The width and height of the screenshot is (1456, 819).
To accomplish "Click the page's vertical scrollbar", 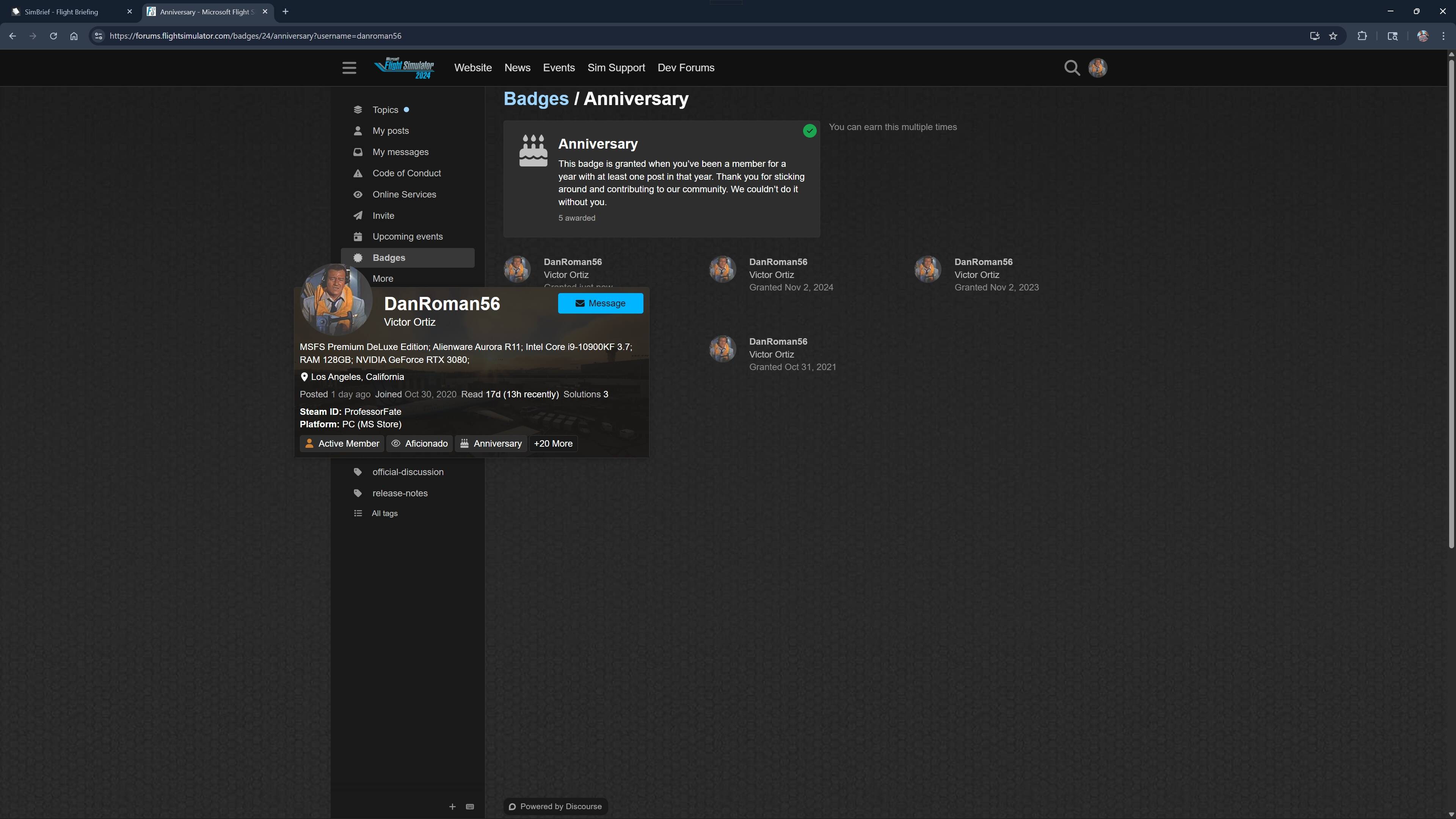I will coord(1451,300).
